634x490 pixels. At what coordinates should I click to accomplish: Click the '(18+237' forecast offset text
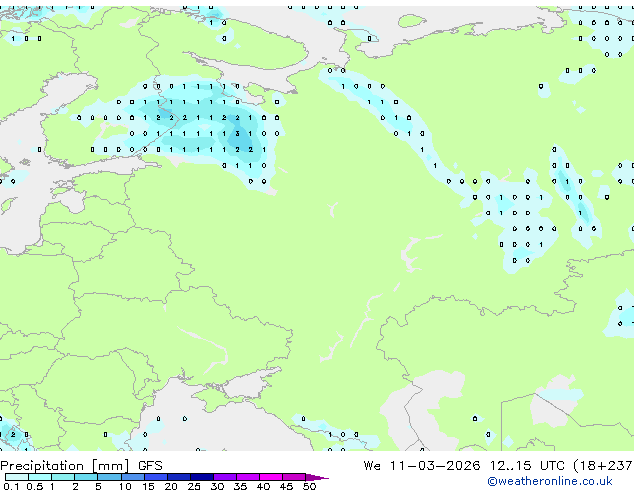coord(603,466)
